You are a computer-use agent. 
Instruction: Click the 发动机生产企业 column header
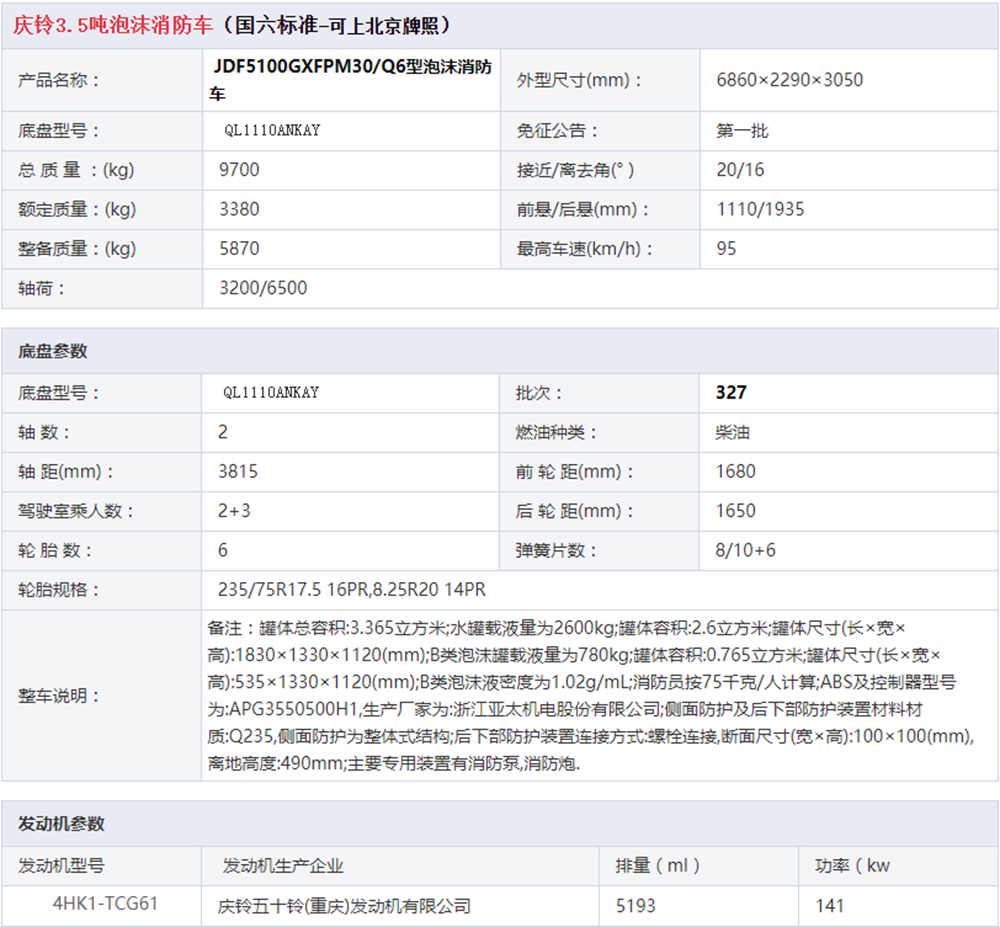[283, 865]
